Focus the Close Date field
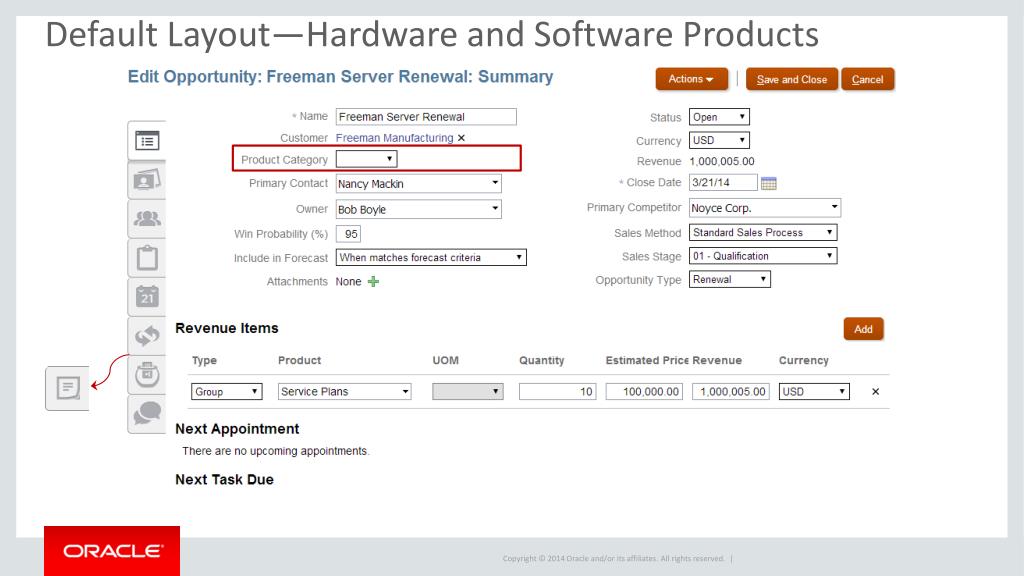Image resolution: width=1024 pixels, height=576 pixels. (723, 183)
